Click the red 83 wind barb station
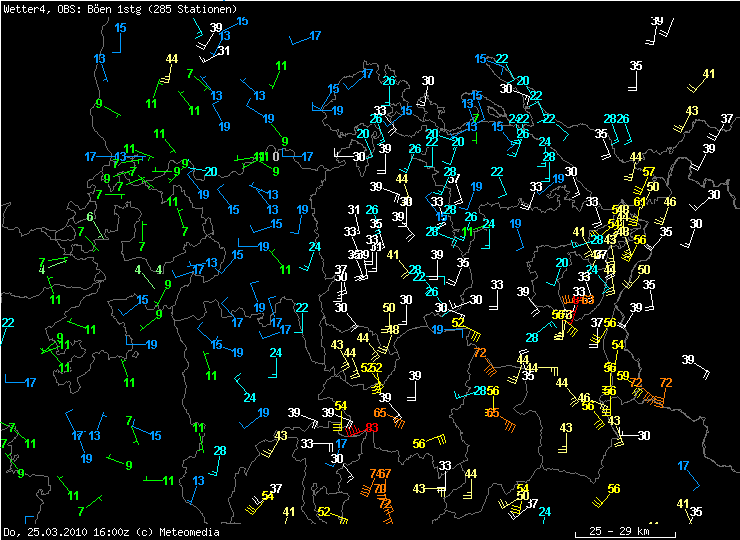740x540 pixels. (372, 428)
